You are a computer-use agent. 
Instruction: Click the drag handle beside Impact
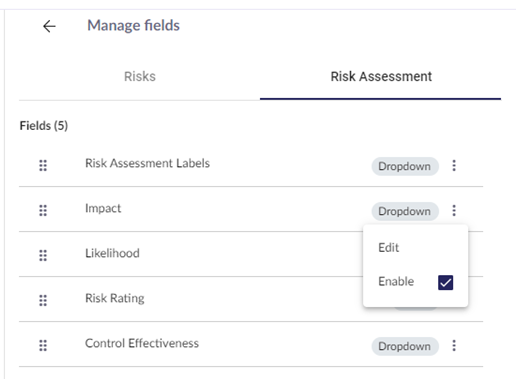[43, 210]
